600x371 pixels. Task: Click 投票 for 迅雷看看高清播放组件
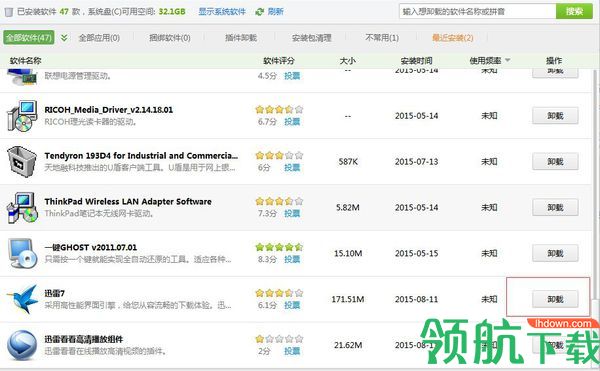(x=292, y=351)
